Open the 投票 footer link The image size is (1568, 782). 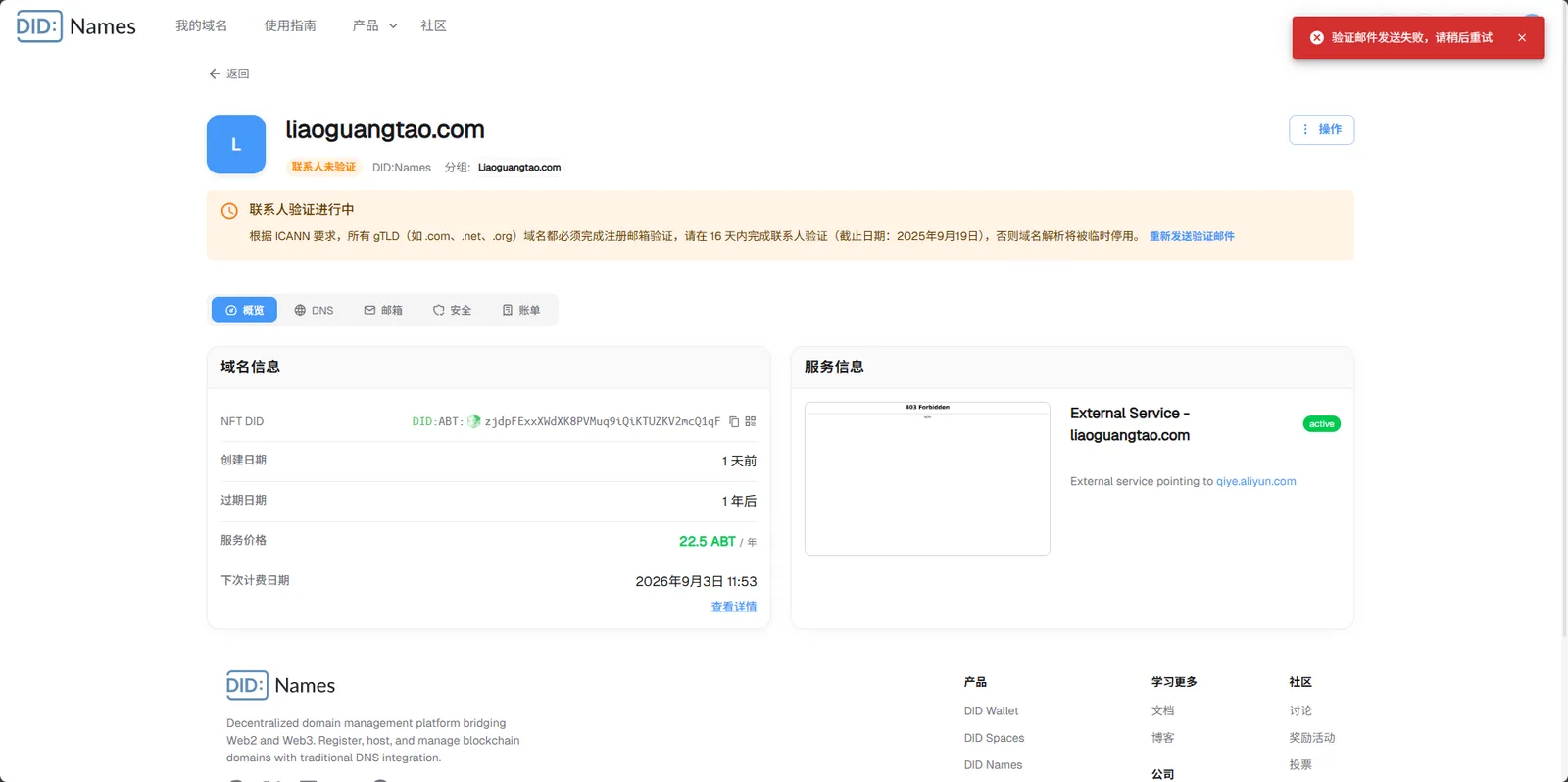pos(1300,765)
